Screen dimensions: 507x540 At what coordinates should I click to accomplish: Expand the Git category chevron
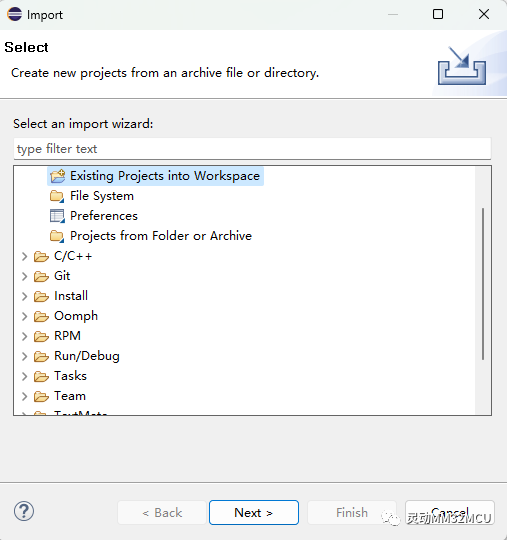coord(24,277)
